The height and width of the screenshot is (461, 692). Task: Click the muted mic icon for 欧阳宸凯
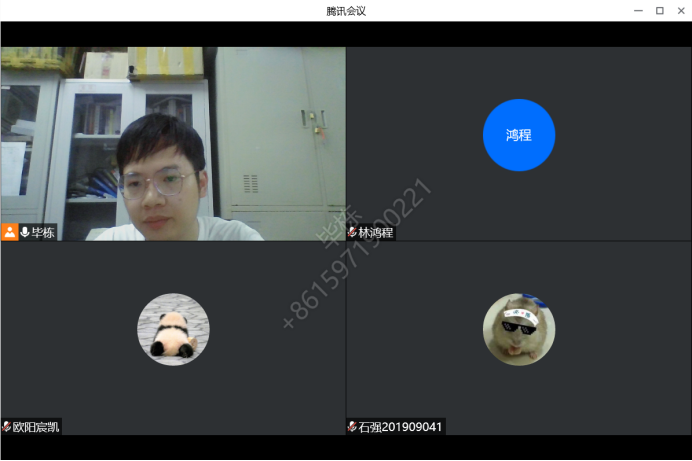6,426
